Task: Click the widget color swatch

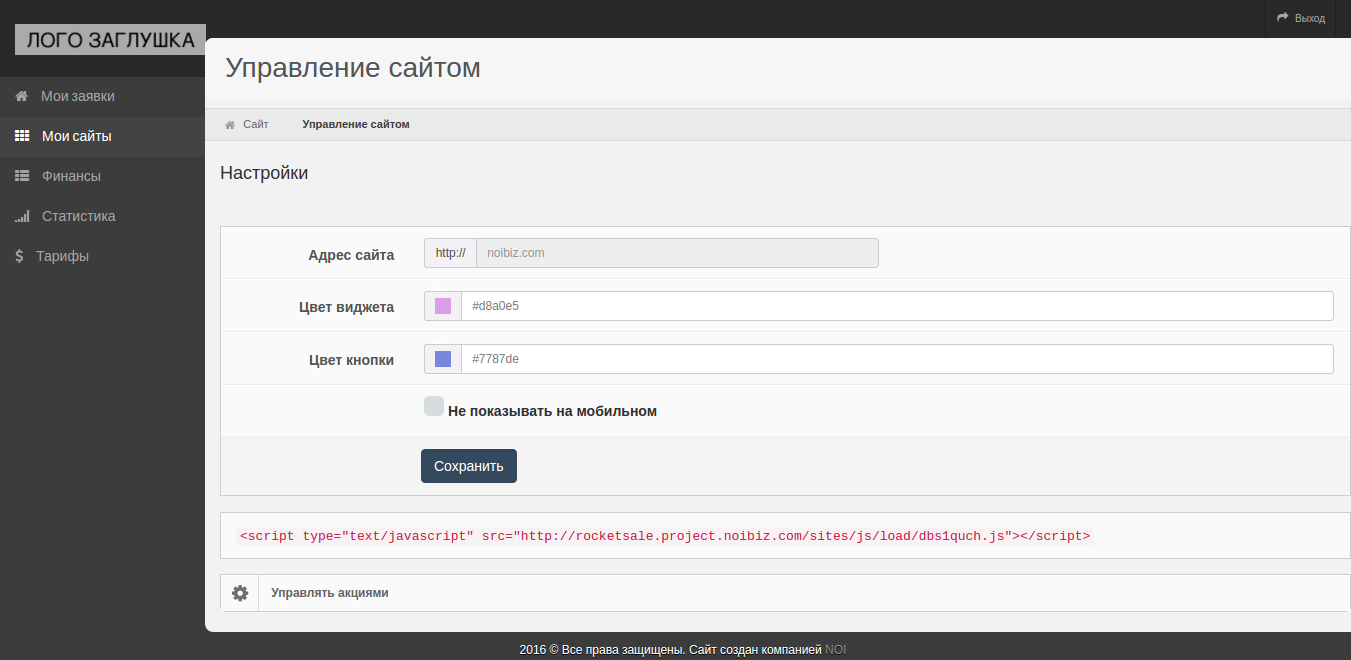Action: [x=443, y=306]
